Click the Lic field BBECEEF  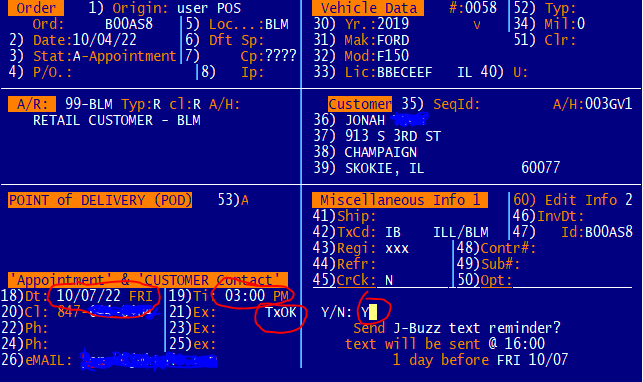[404, 72]
